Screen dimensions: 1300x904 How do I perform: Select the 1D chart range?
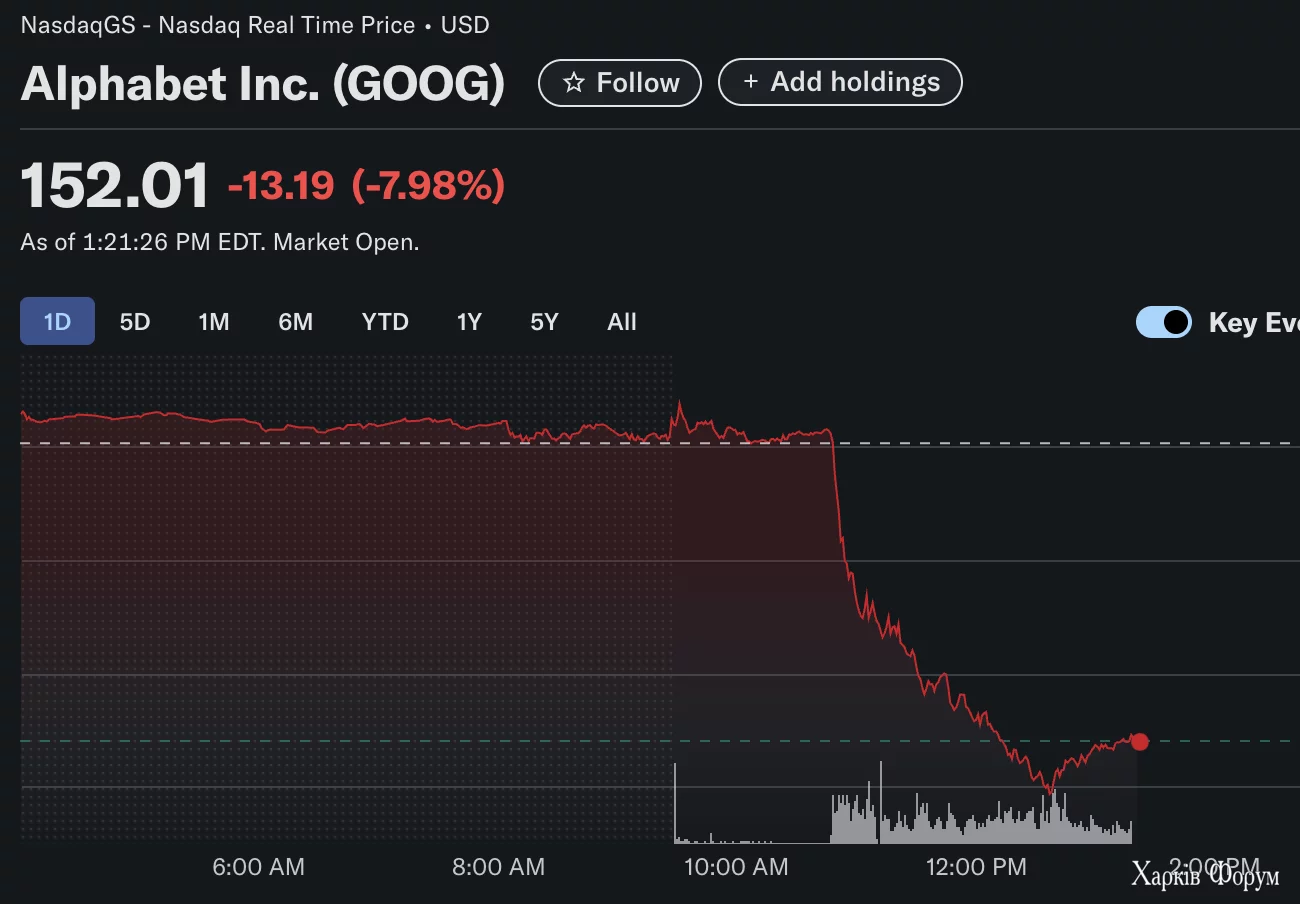tap(57, 322)
